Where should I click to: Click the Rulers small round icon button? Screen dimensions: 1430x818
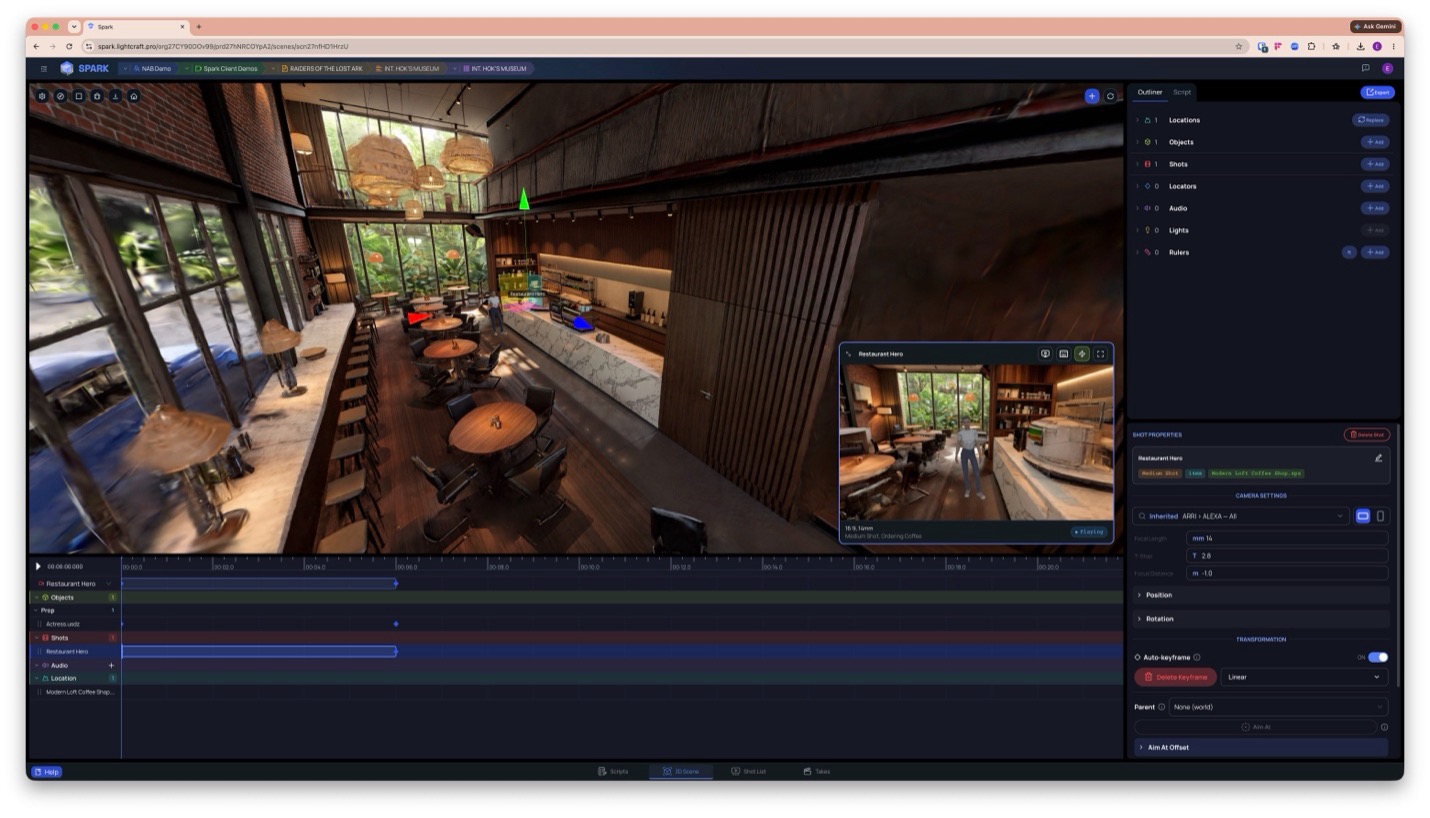pos(1349,252)
